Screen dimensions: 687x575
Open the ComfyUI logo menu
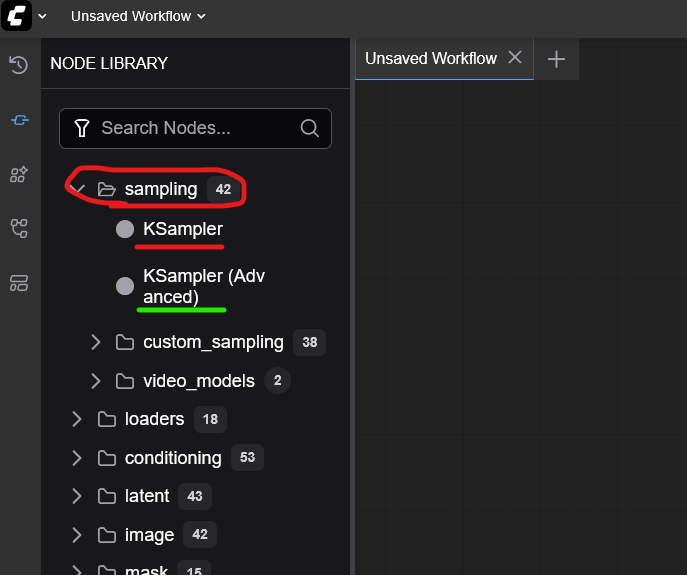point(18,17)
